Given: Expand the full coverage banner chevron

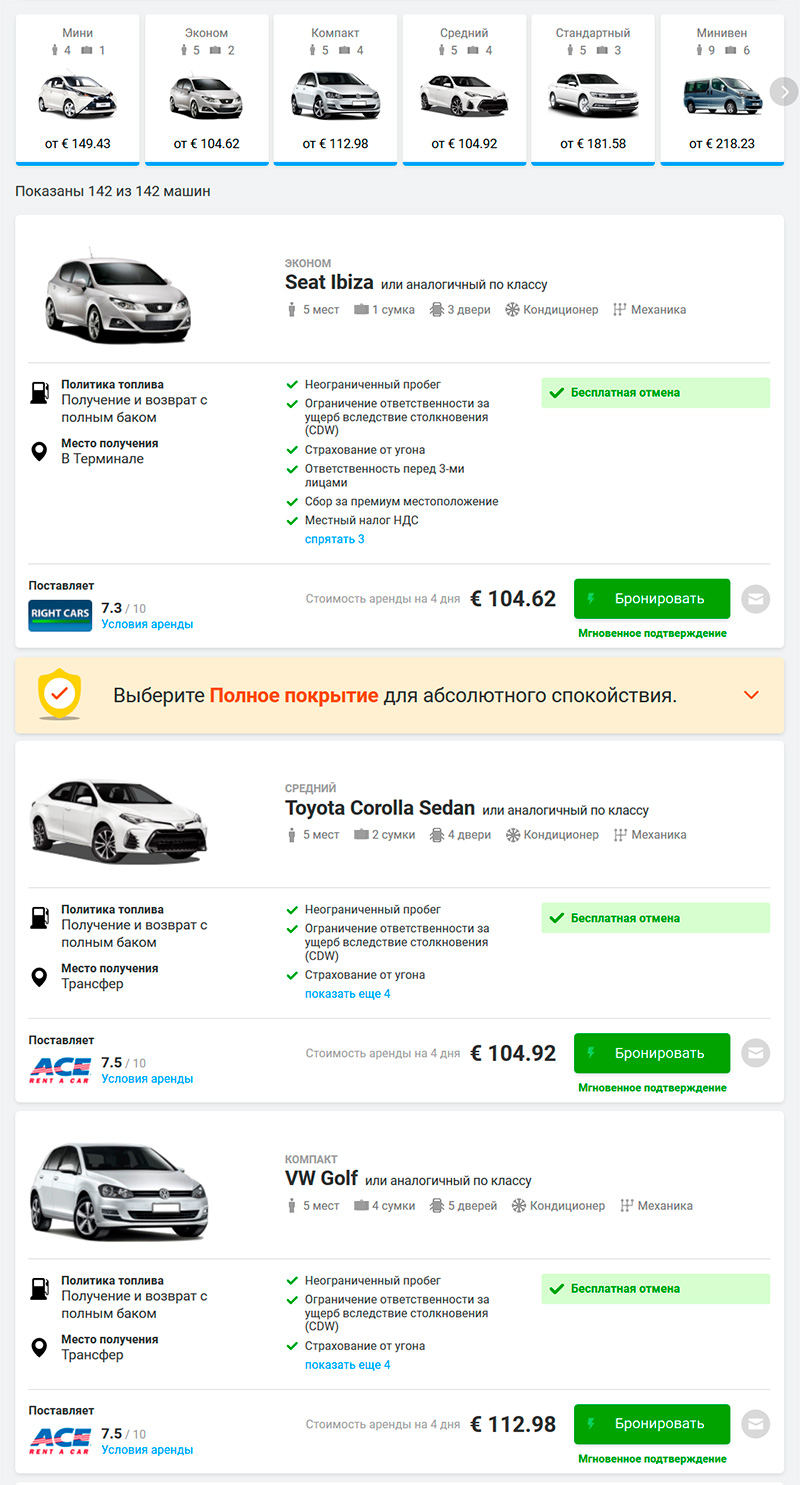Looking at the screenshot, I should [x=752, y=695].
